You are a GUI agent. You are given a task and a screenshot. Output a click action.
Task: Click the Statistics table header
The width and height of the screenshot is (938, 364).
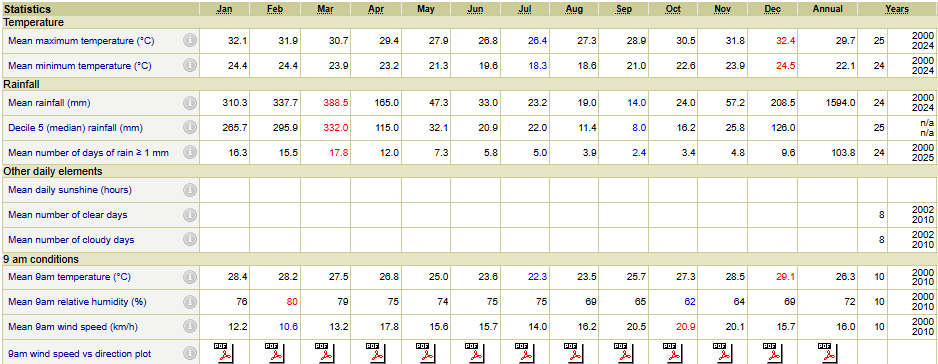27,9
